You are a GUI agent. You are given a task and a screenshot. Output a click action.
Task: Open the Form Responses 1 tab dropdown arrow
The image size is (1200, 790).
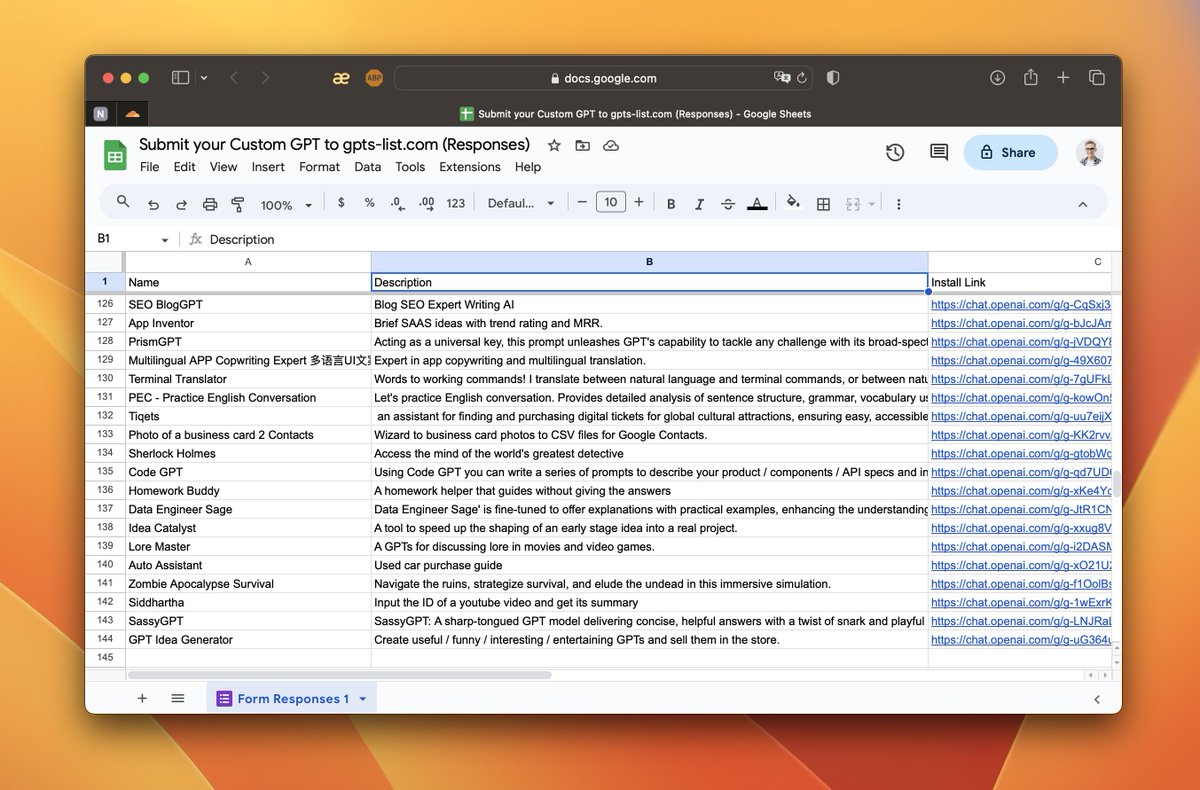(363, 699)
